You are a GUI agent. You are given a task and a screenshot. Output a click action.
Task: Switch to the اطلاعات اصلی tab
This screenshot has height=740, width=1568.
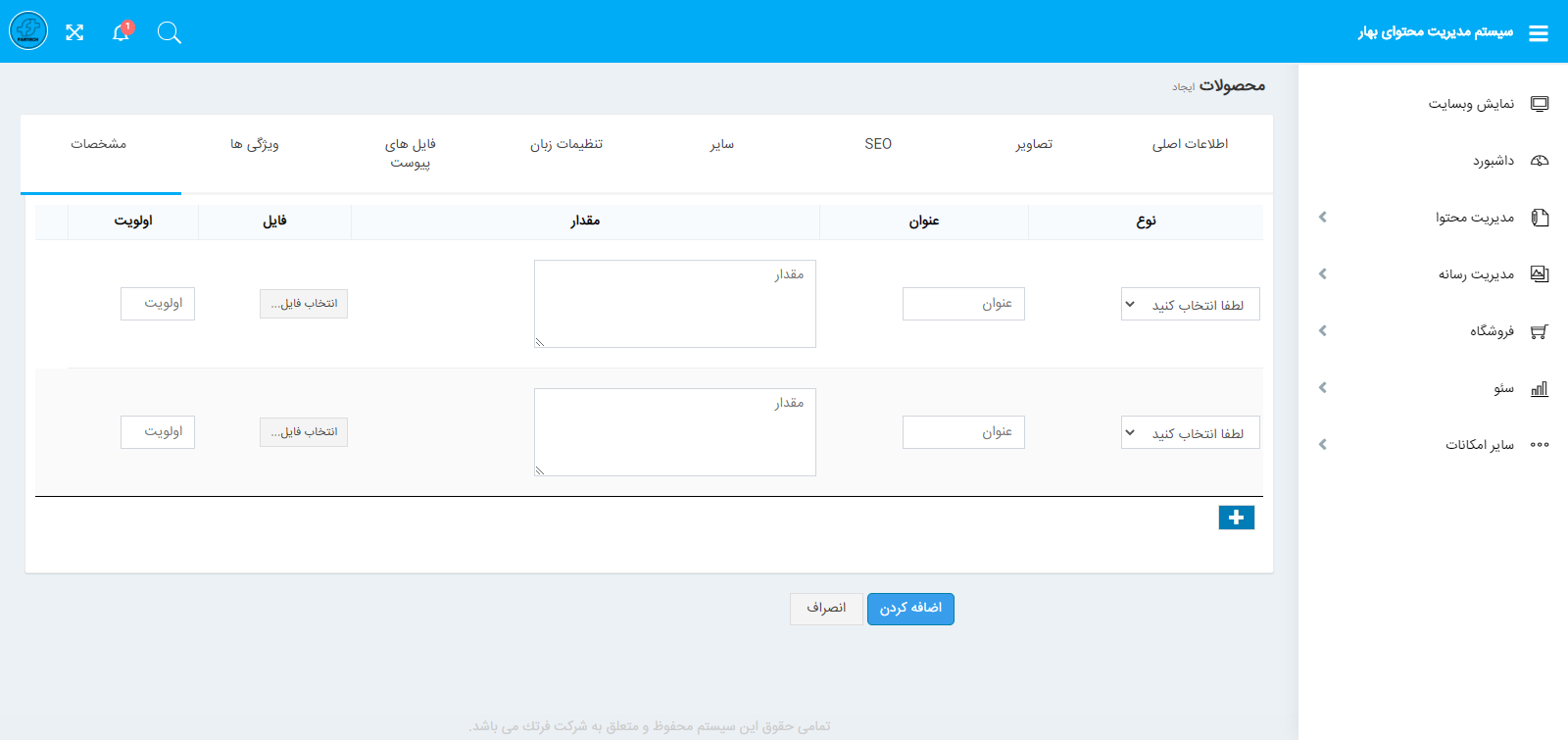[x=1190, y=144]
